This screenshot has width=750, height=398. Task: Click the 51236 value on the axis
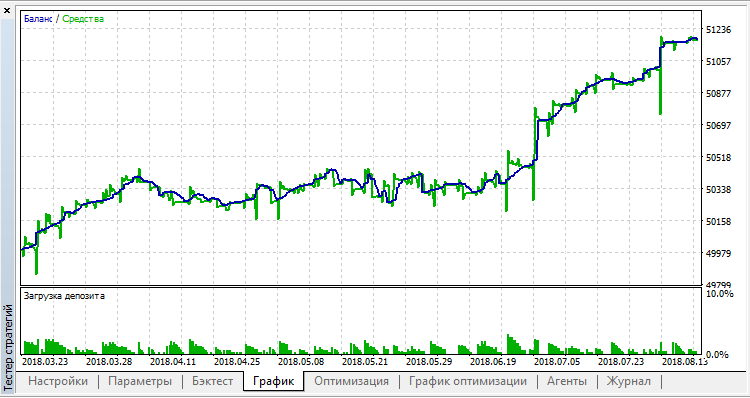coord(718,30)
